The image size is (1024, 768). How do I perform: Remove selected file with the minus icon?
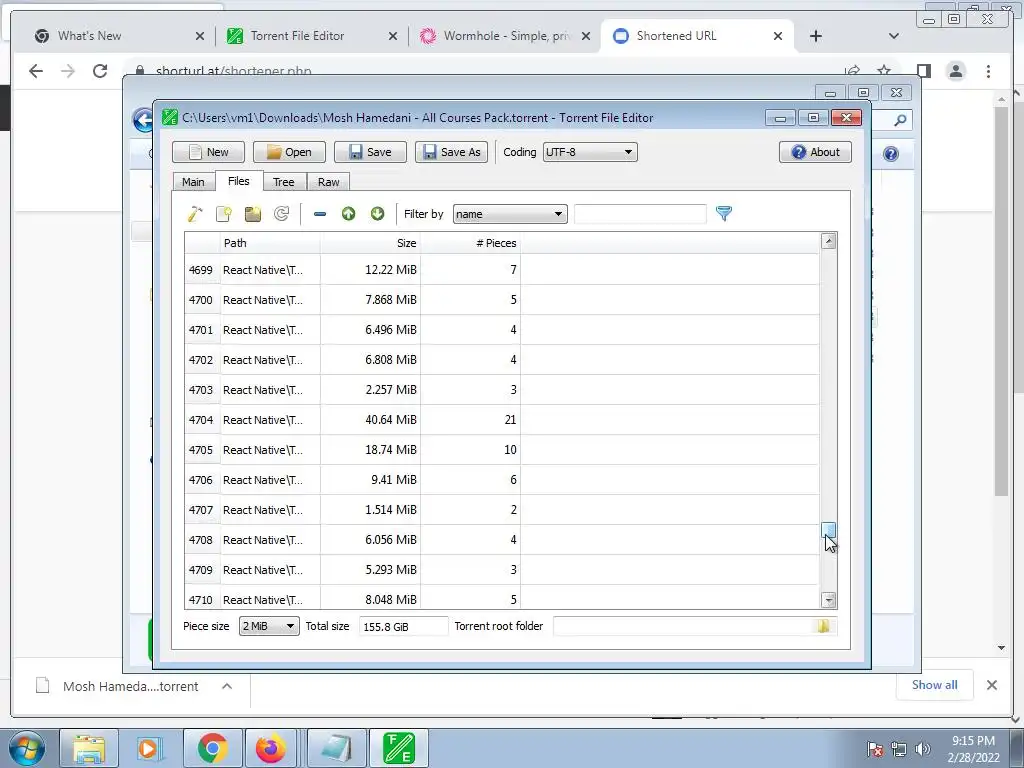[319, 214]
